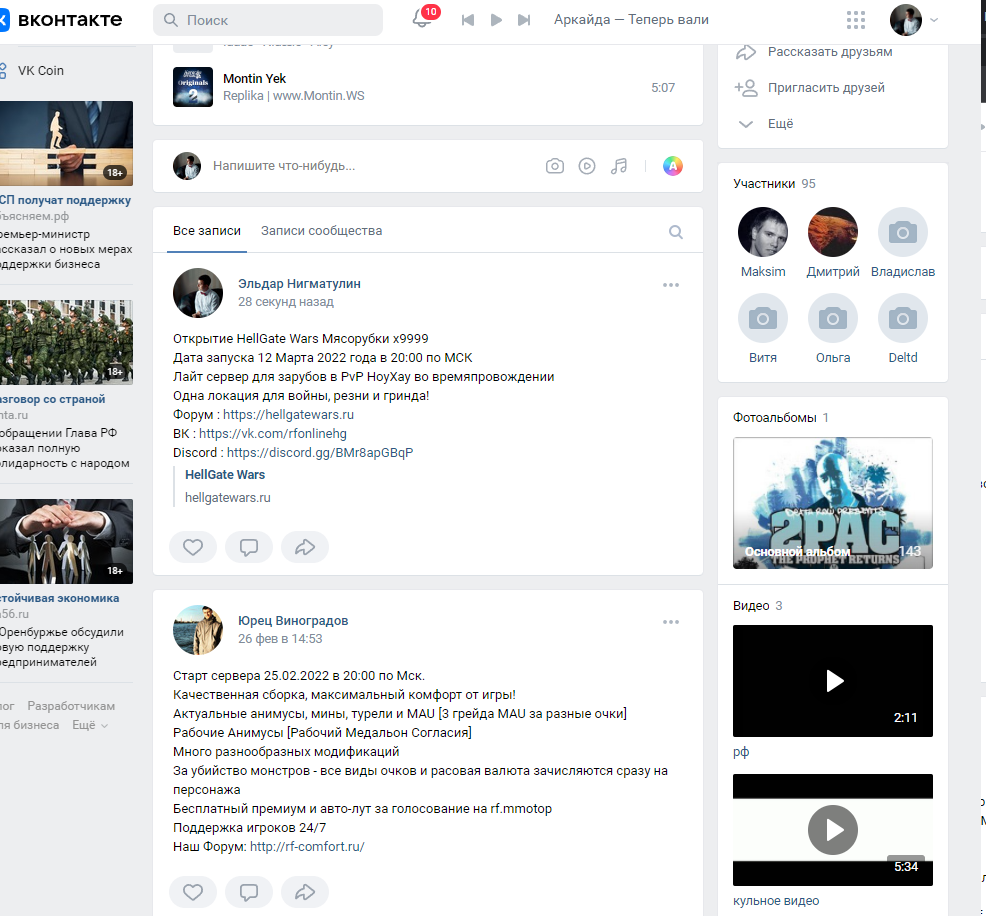Click Montin Yek track title
The image size is (986, 916).
pos(254,79)
